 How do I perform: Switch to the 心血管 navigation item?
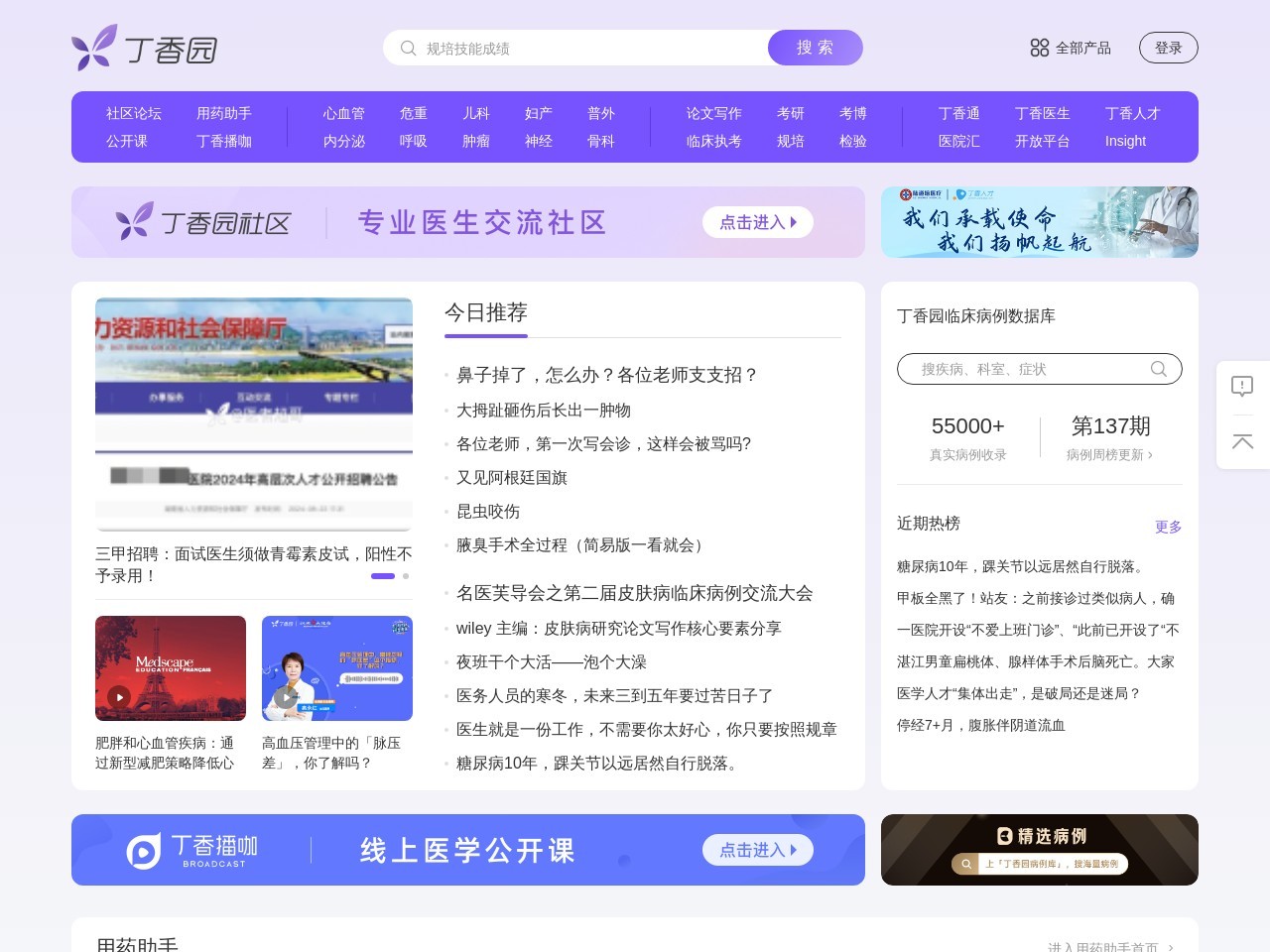pyautogui.click(x=342, y=113)
